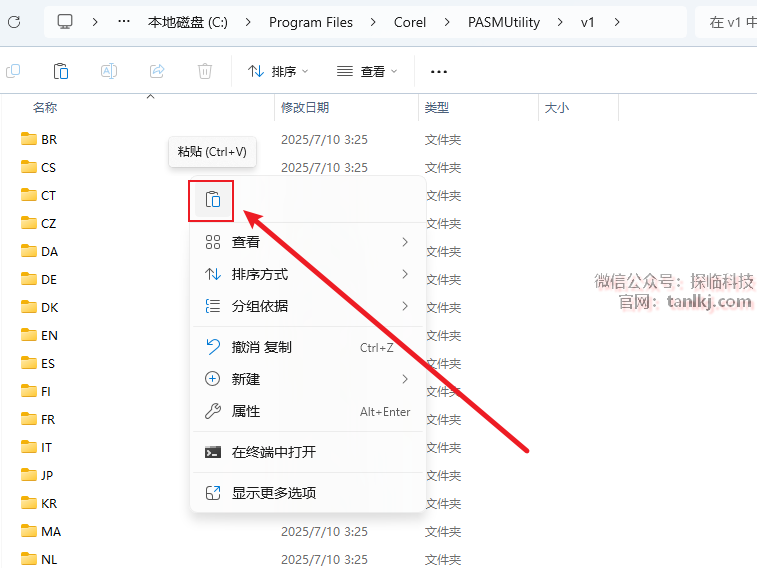Click the search box 在 v1 中
The height and width of the screenshot is (574, 757).
pyautogui.click(x=726, y=22)
